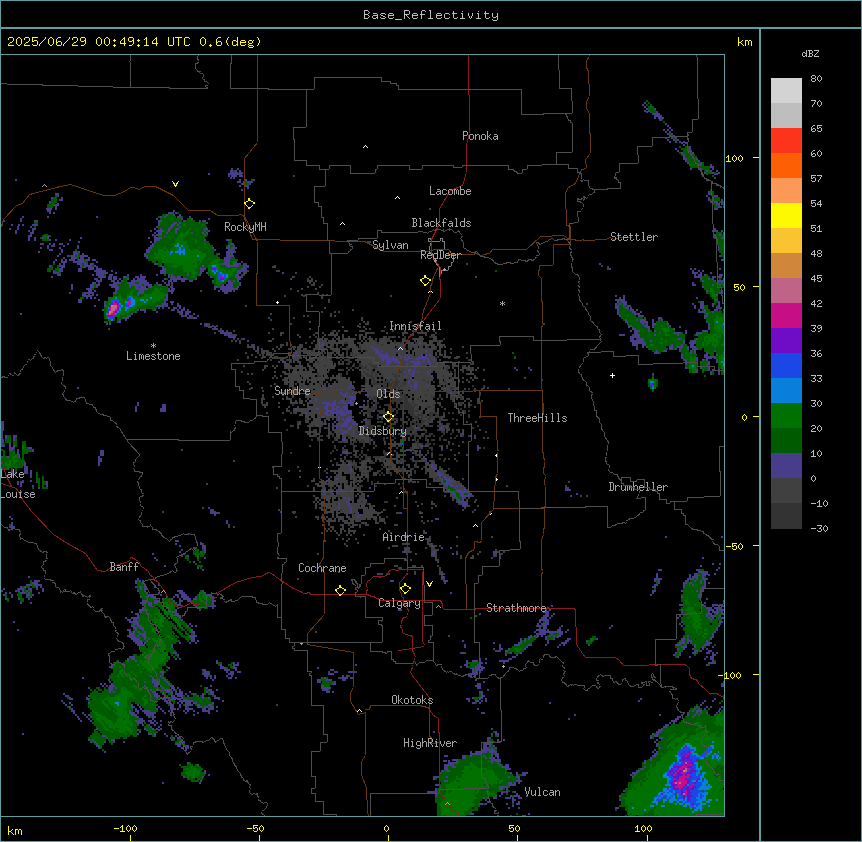Click the Strathmore city label
This screenshot has height=842, width=862.
pos(516,608)
